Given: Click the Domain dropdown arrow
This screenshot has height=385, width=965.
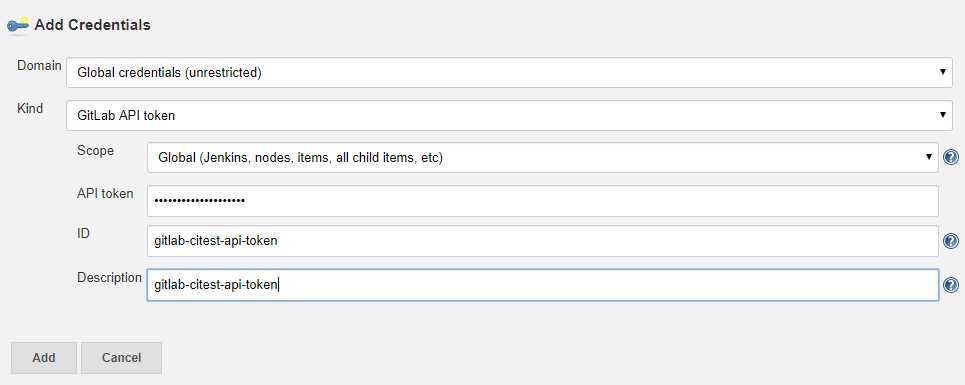Looking at the screenshot, I should [x=942, y=72].
